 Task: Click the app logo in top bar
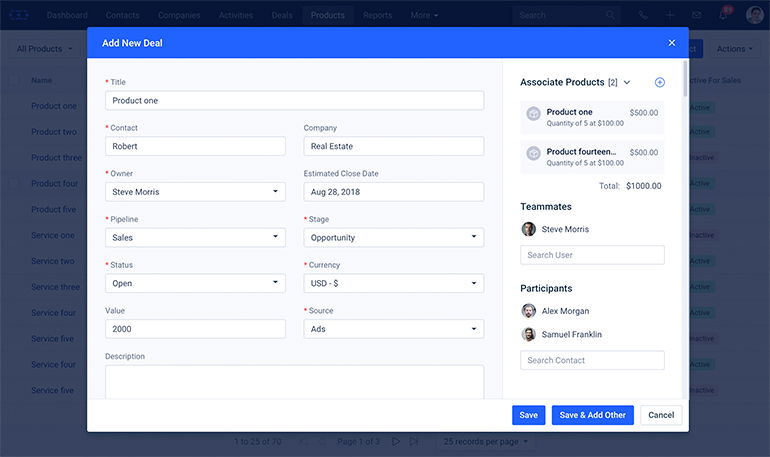coord(19,15)
